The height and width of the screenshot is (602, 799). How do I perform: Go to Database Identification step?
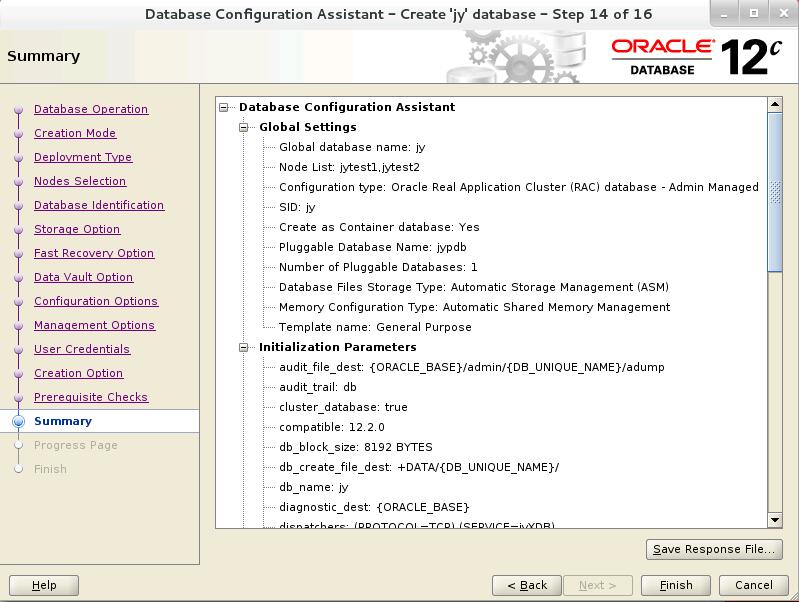pos(99,205)
